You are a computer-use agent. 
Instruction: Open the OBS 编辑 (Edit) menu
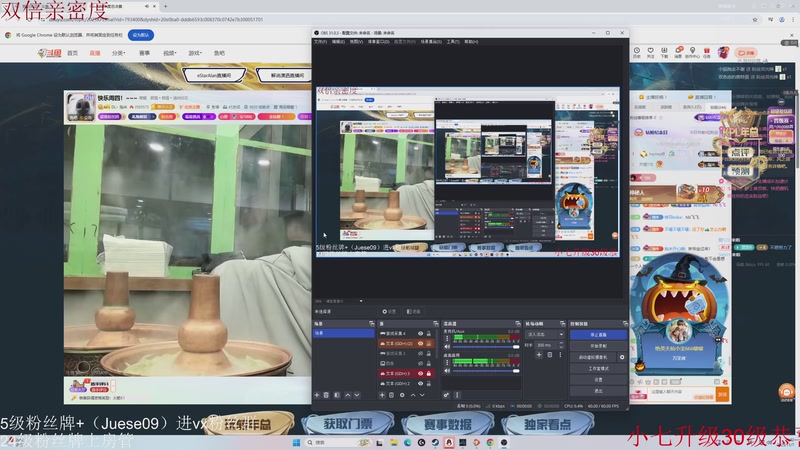[338, 41]
